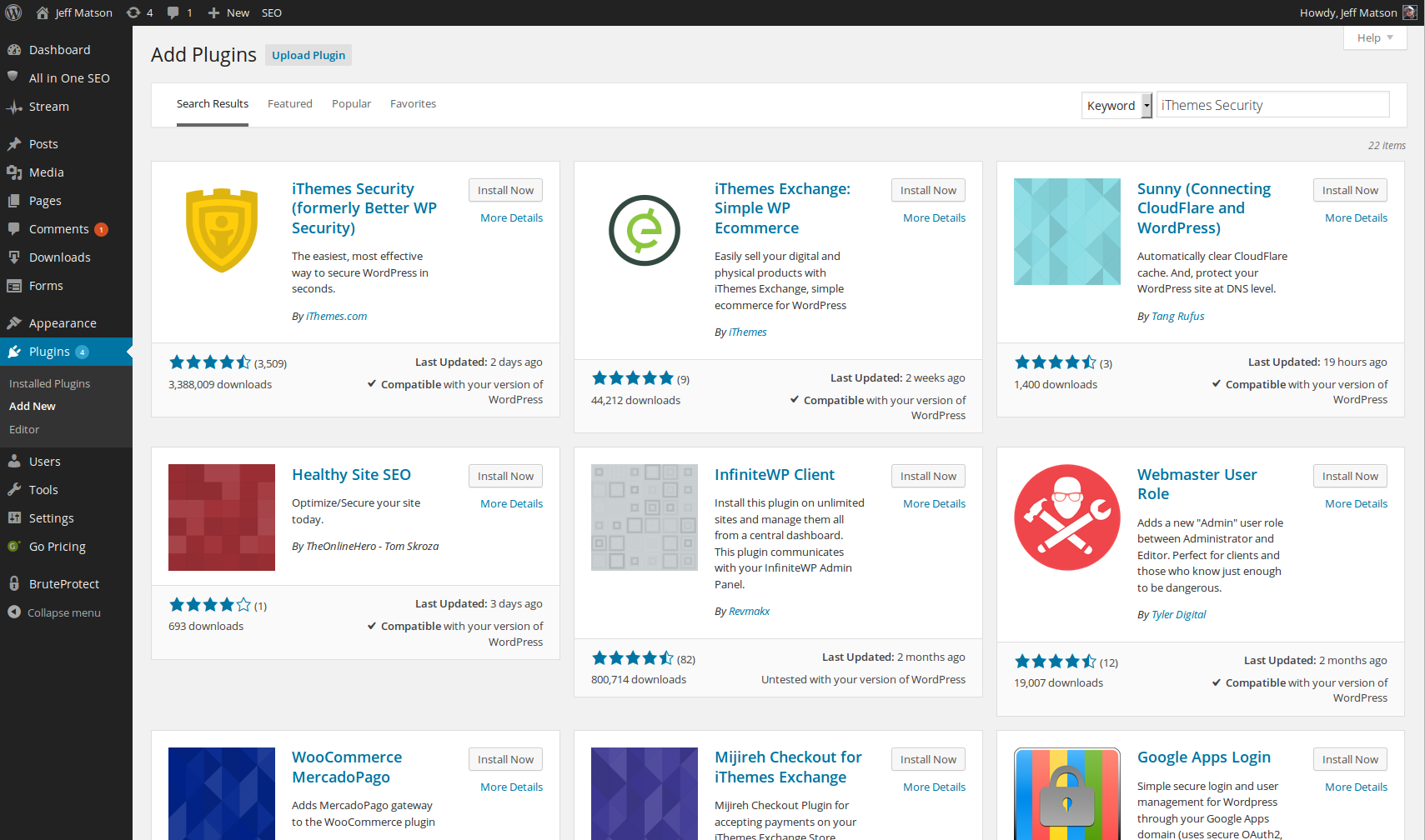Image resolution: width=1425 pixels, height=840 pixels.
Task: Click the Upload Plugin button
Action: click(x=309, y=55)
